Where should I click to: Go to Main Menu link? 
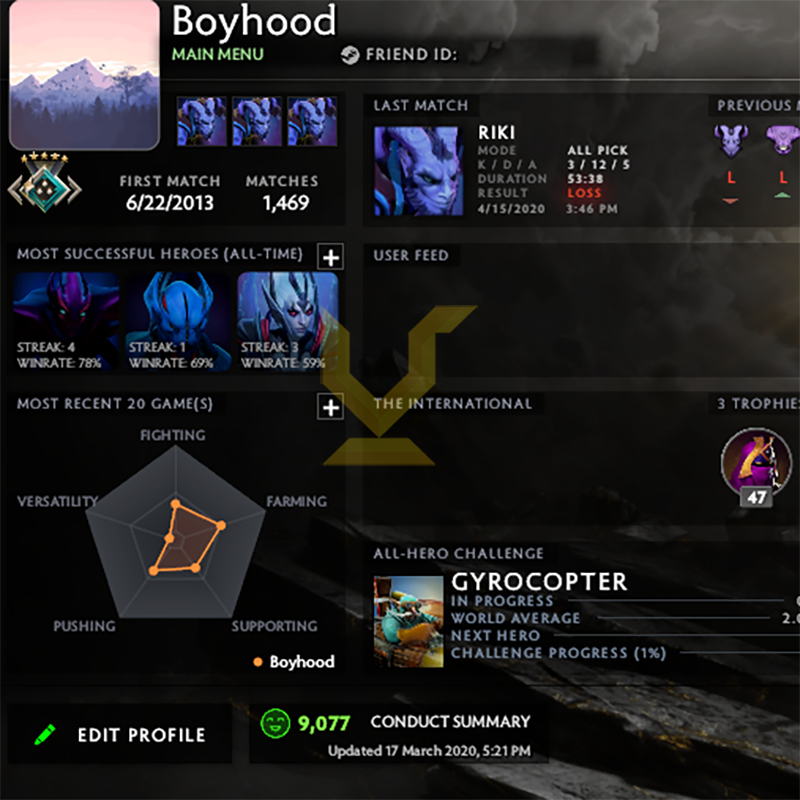218,54
